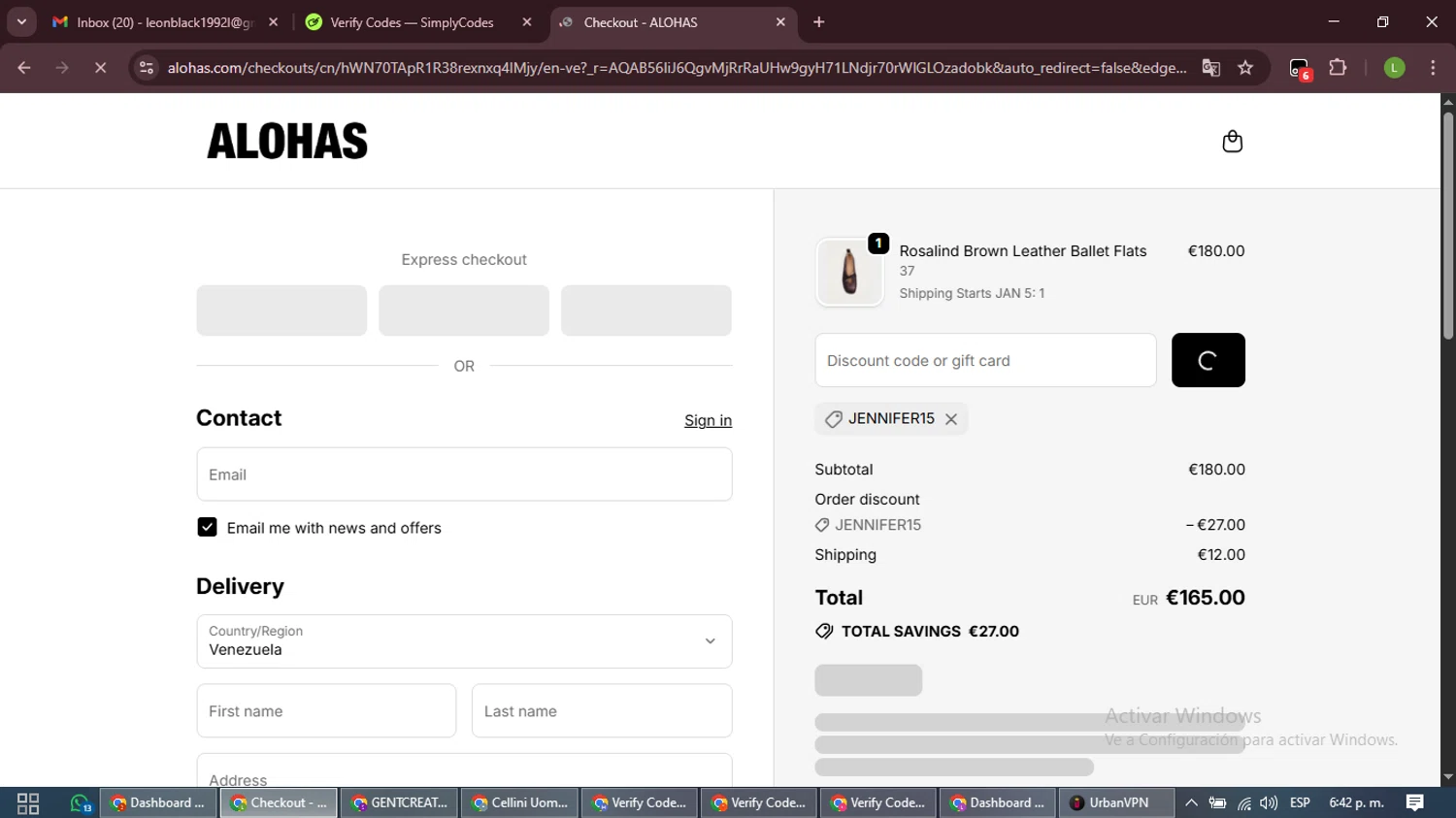Click the Rosalind Brown Leather Ballet Flats thumbnail
The width and height of the screenshot is (1456, 818).
[849, 273]
